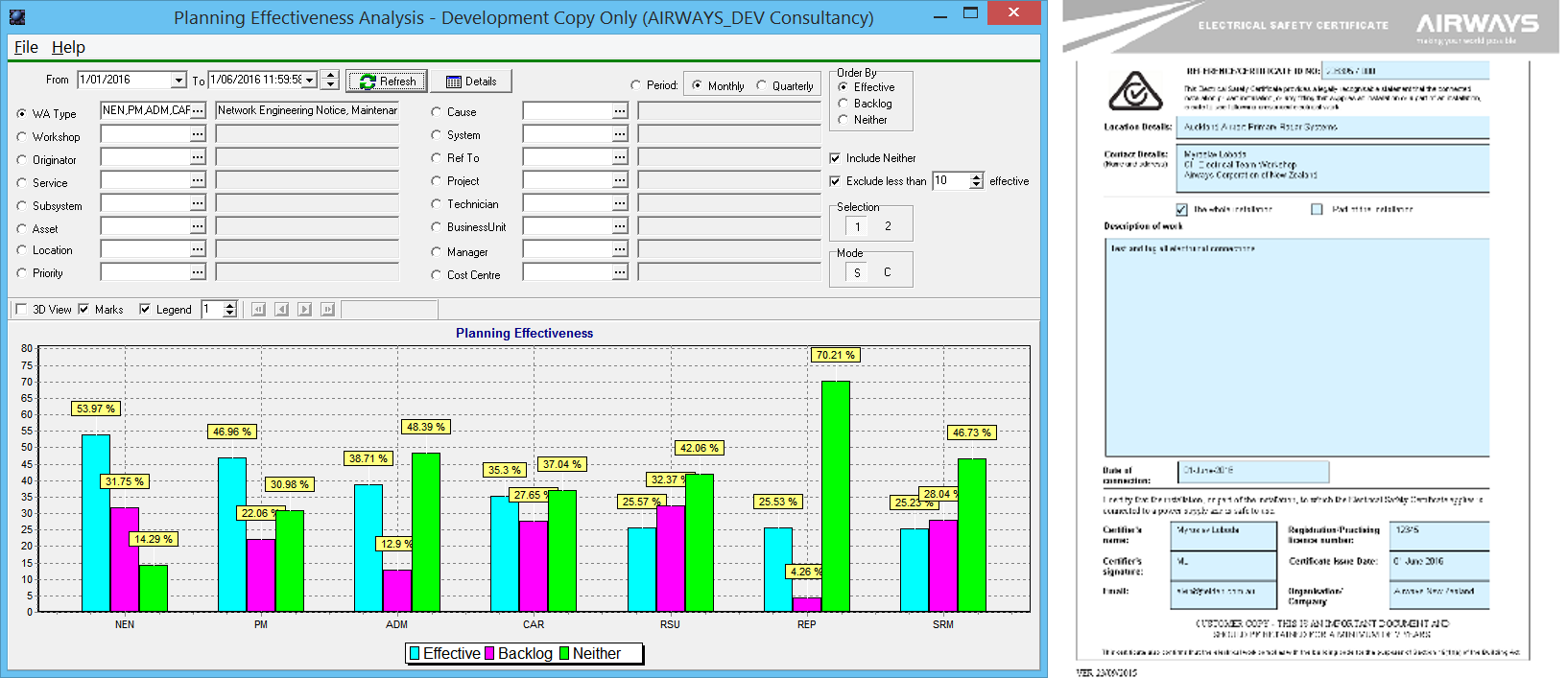Order by Backlog radio button
The width and height of the screenshot is (1568, 678).
point(843,104)
